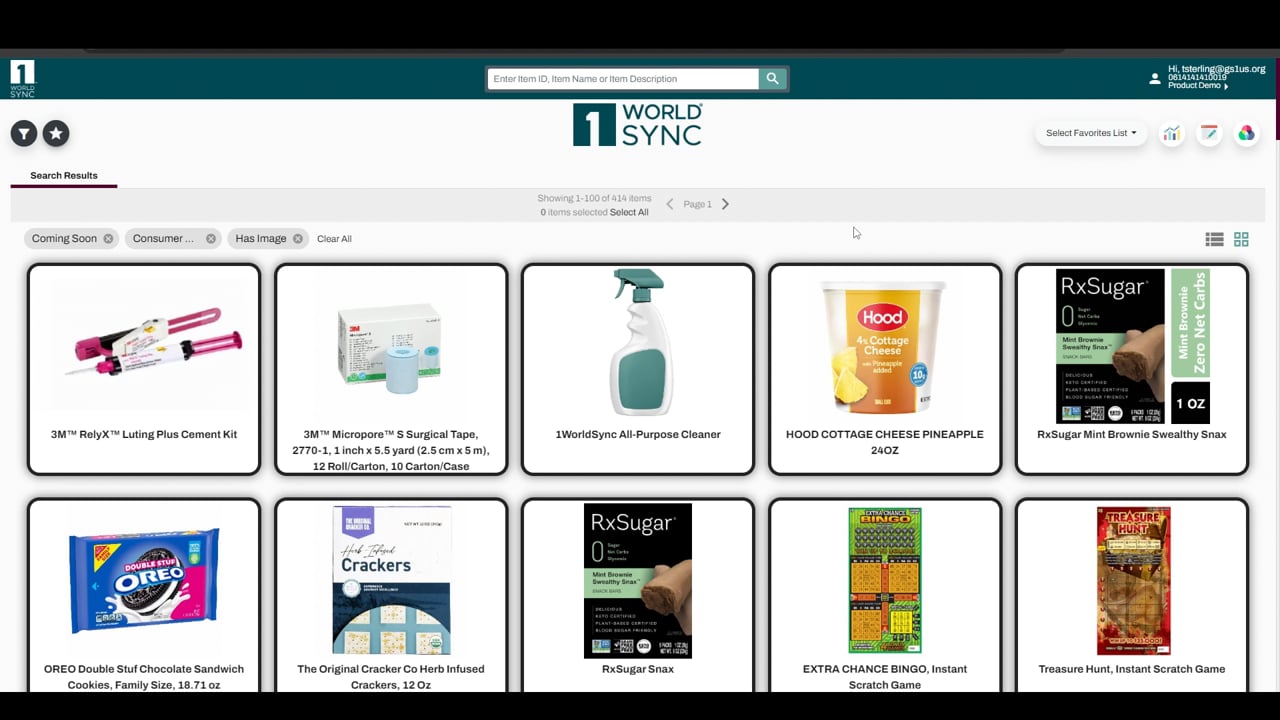Image resolution: width=1280 pixels, height=720 pixels.
Task: Click the RxSugar Snax title text
Action: click(x=638, y=670)
